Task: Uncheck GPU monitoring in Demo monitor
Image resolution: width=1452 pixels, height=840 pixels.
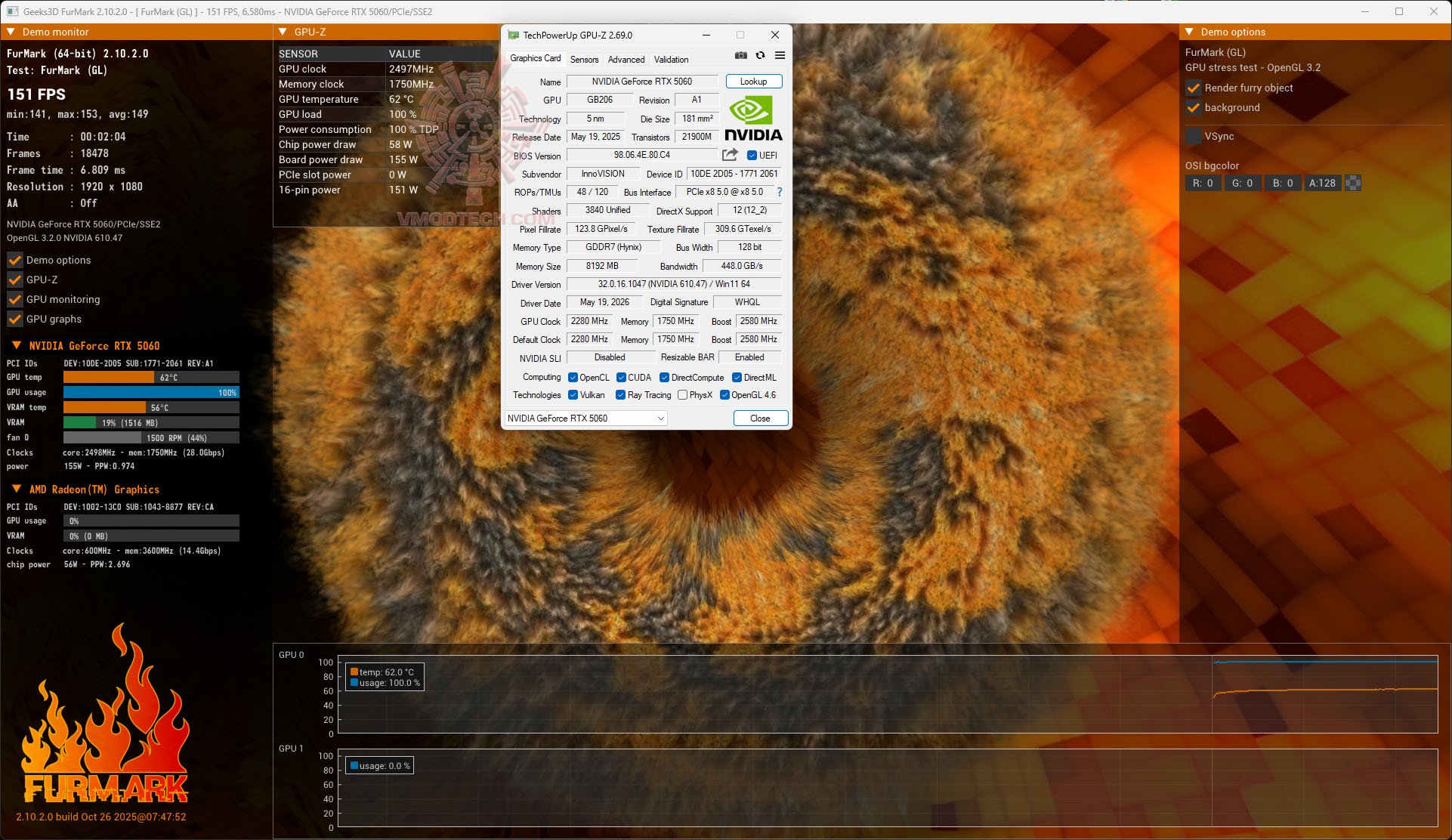Action: tap(15, 299)
